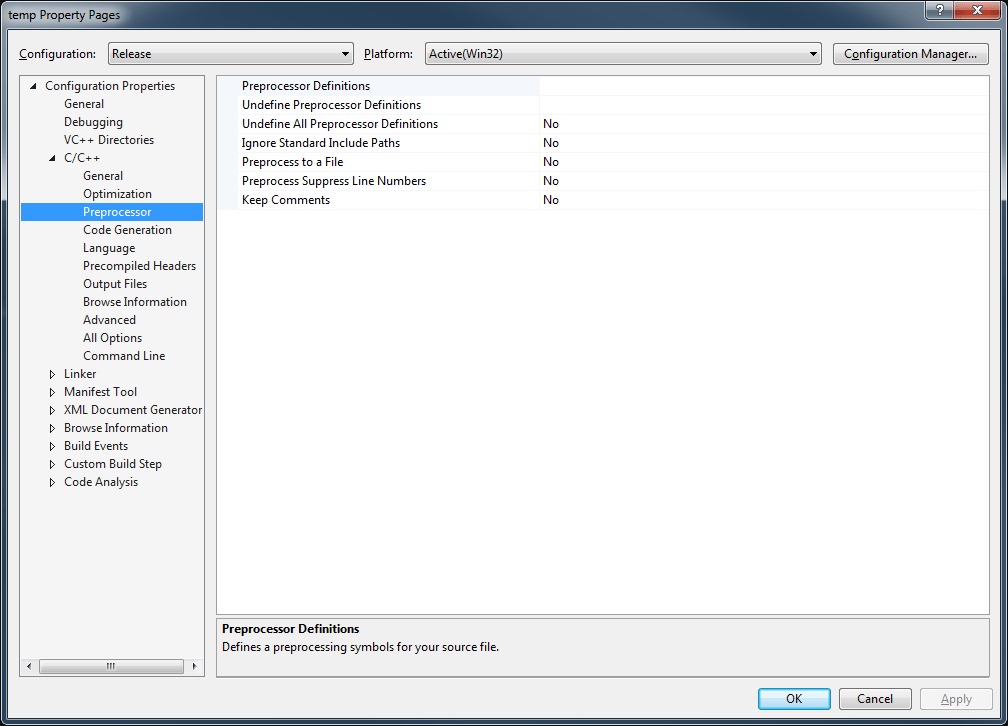Click the Configuration Manager button
This screenshot has height=726, width=1008.
coord(910,53)
